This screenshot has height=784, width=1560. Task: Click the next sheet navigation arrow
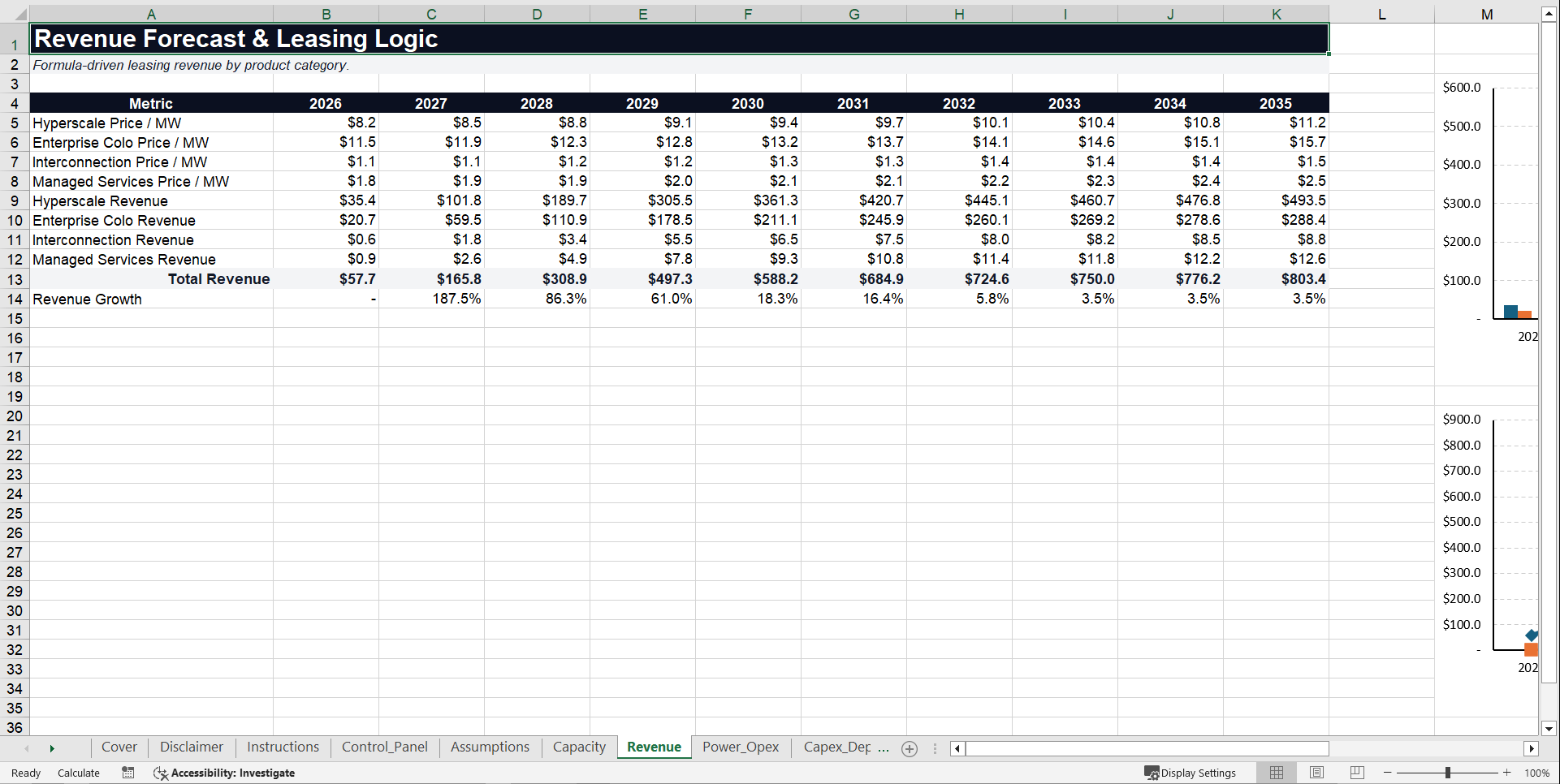(52, 748)
